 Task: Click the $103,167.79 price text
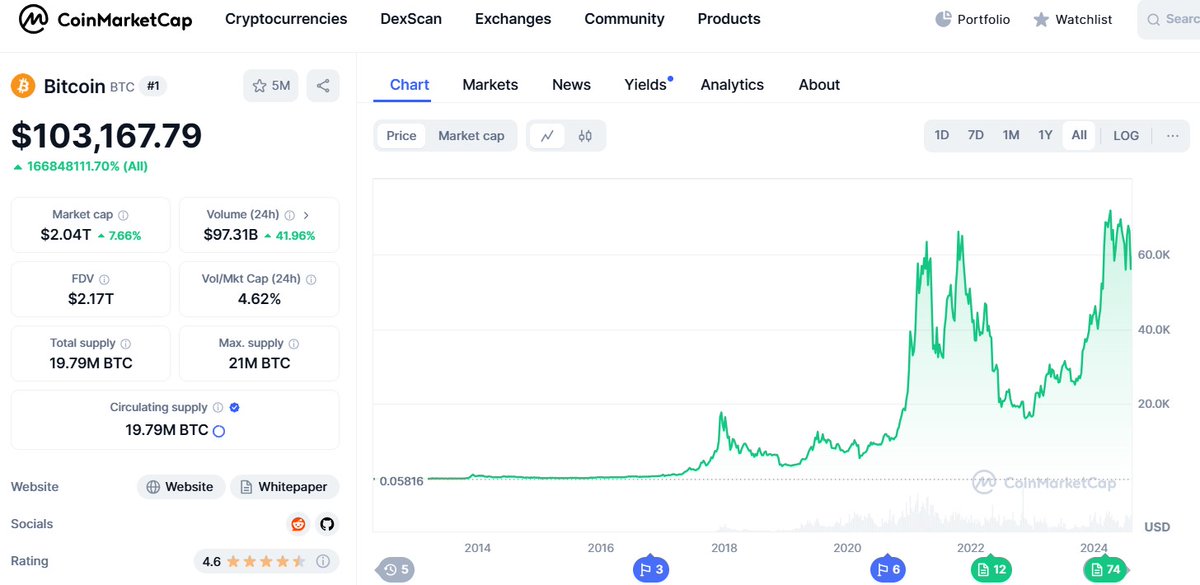pyautogui.click(x=107, y=136)
